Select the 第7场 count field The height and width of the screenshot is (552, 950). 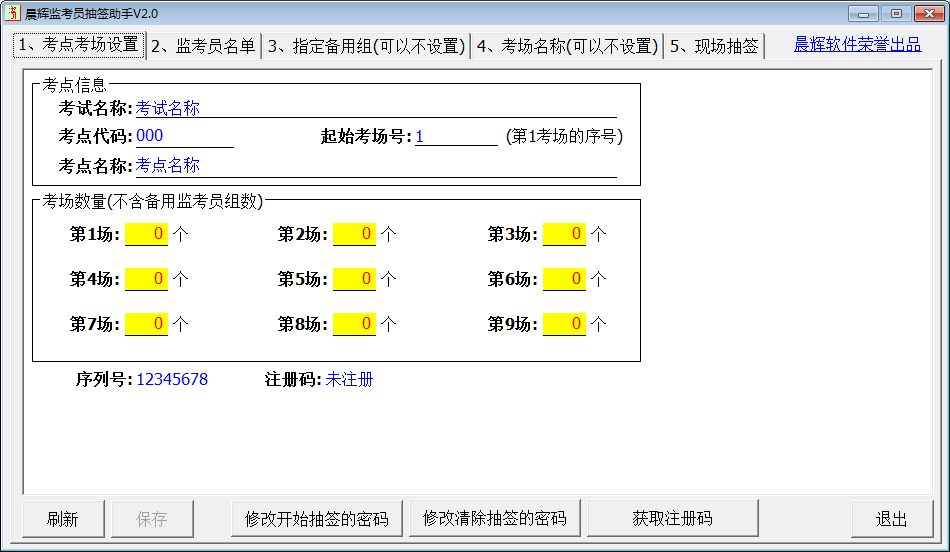(x=146, y=324)
